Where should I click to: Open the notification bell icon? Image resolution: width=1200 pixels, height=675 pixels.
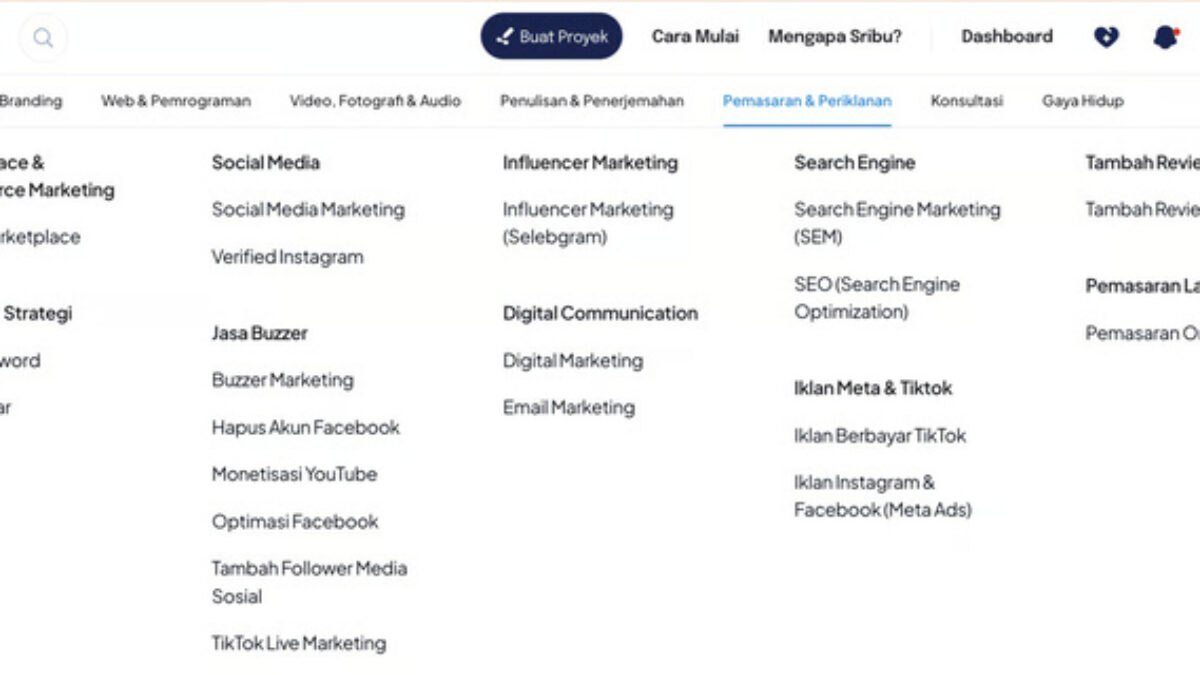(1165, 37)
